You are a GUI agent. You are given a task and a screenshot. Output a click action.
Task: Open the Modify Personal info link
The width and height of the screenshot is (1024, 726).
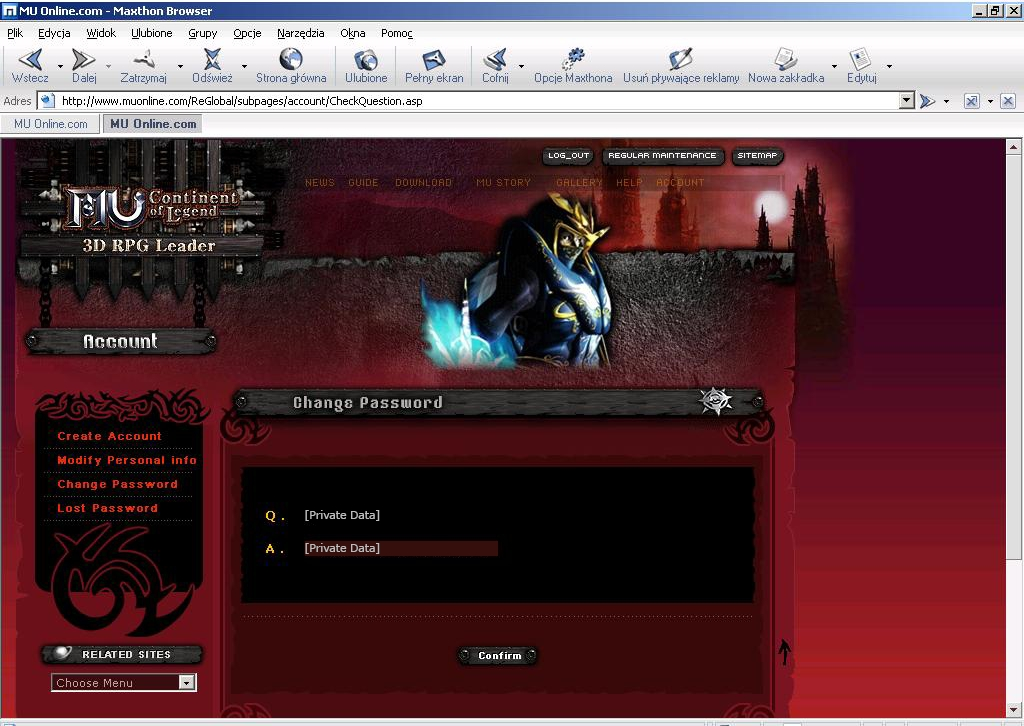[127, 460]
